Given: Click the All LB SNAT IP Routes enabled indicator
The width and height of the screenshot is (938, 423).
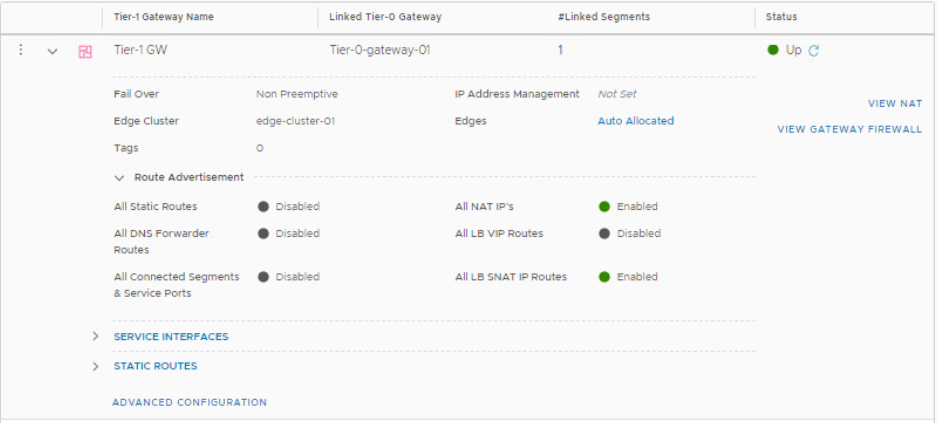Looking at the screenshot, I should coord(604,277).
